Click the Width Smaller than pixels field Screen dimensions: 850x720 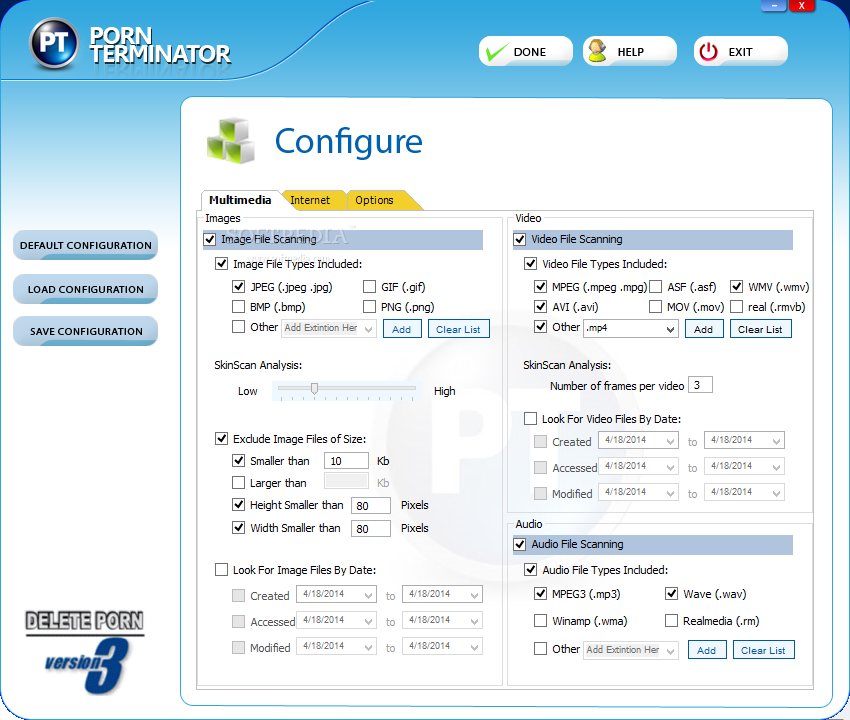pyautogui.click(x=371, y=528)
